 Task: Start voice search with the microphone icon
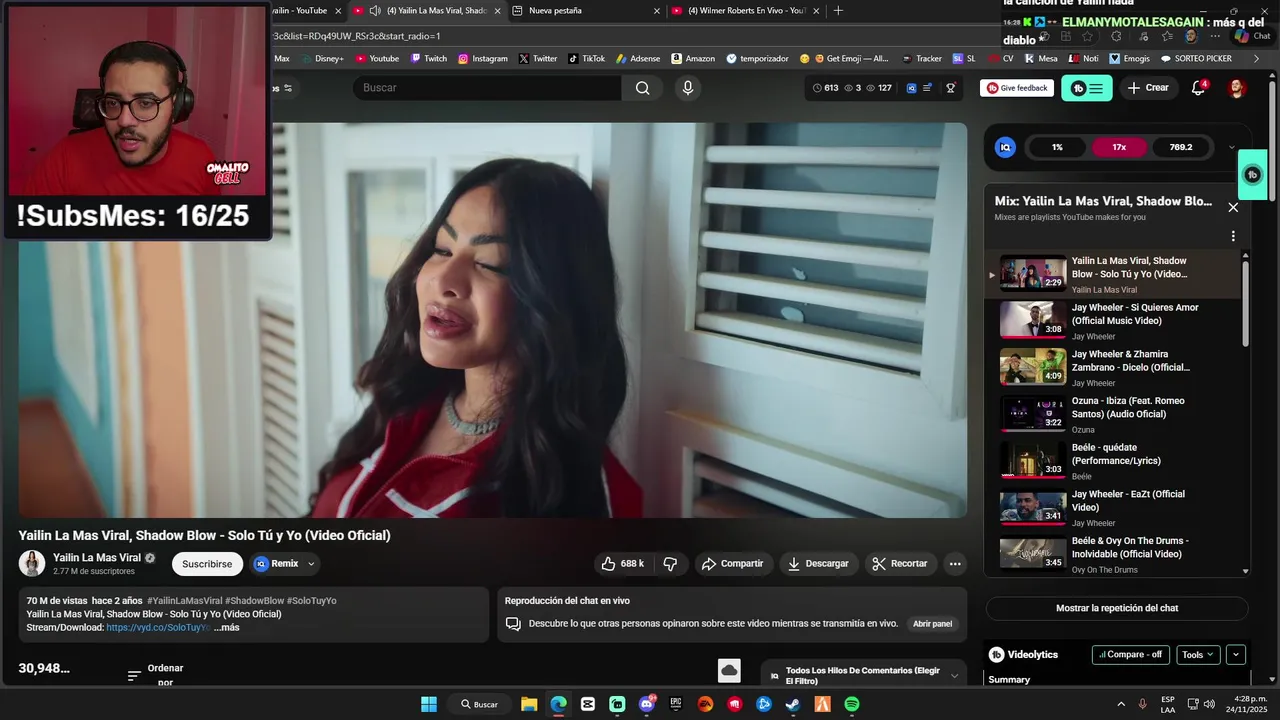click(x=687, y=88)
